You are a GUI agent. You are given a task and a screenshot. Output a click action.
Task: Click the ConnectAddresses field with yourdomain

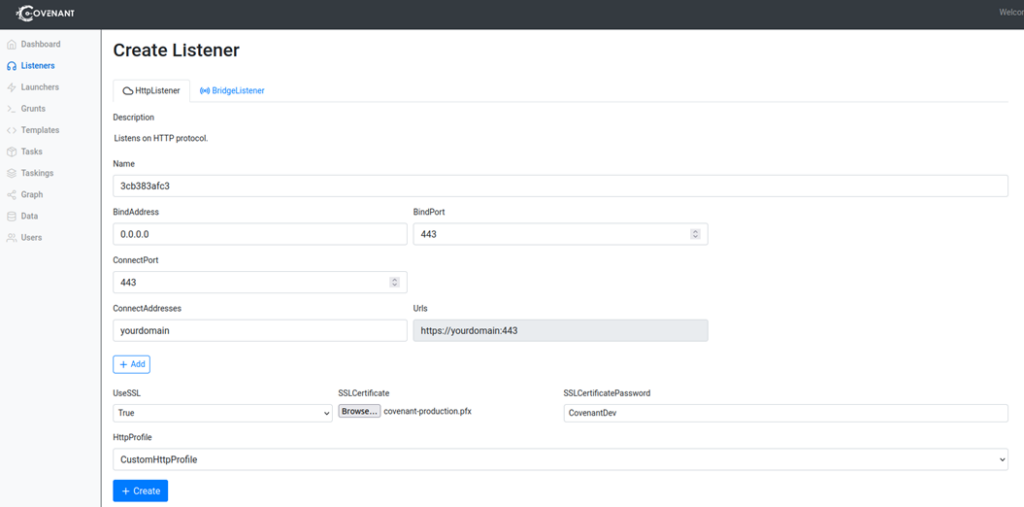[x=260, y=331]
